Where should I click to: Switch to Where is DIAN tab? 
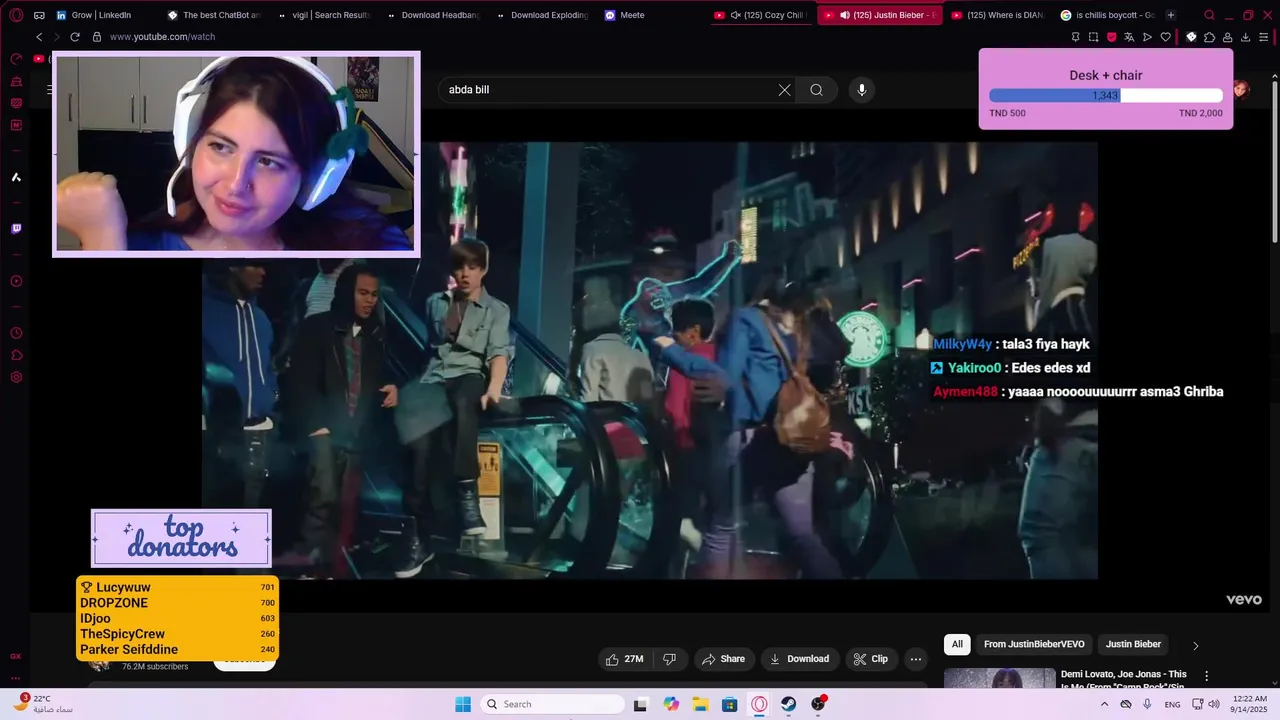pyautogui.click(x=997, y=15)
